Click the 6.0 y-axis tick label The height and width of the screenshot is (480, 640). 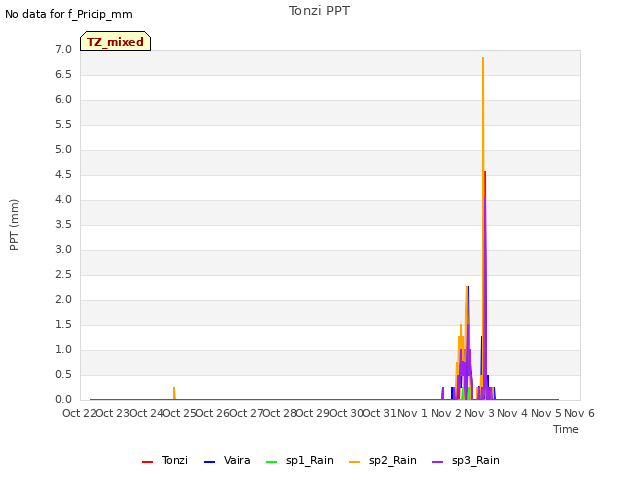click(x=63, y=100)
